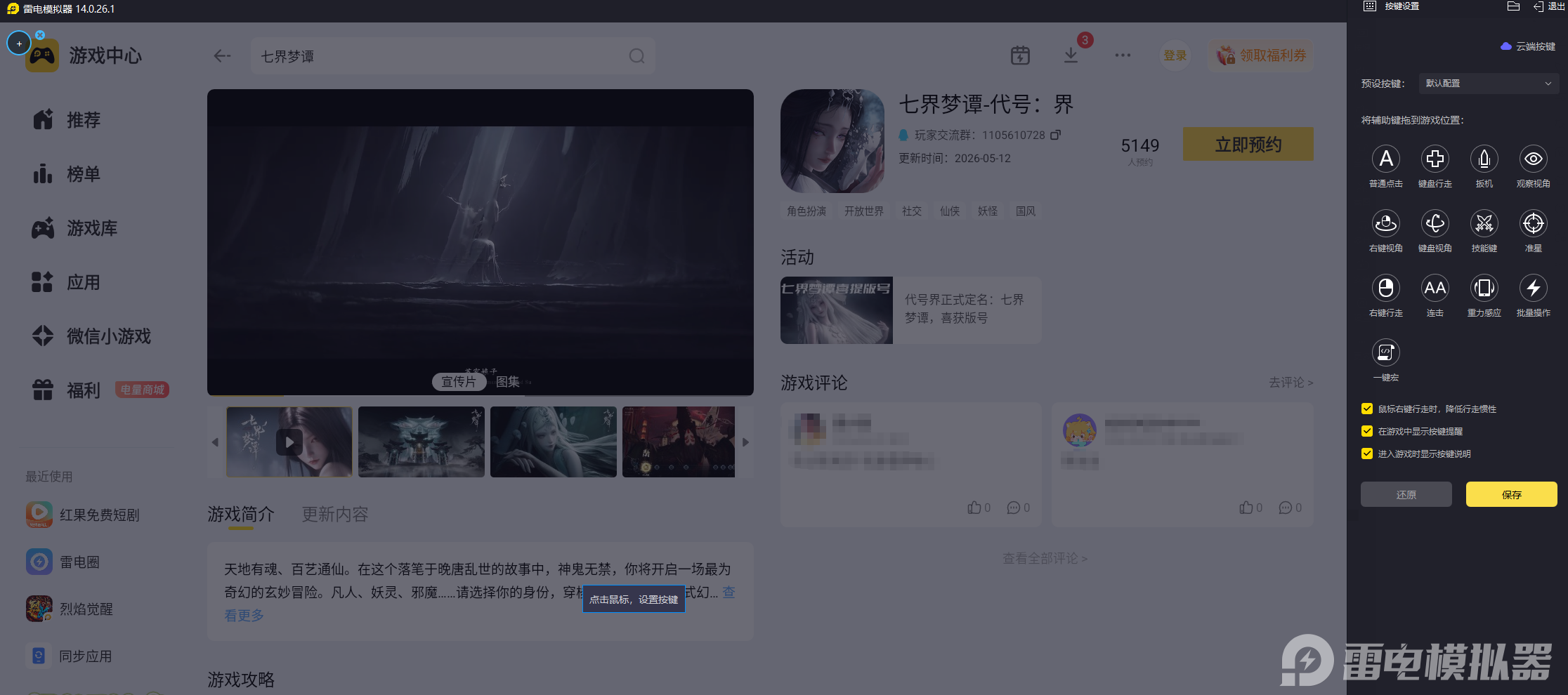Expand the 预设按键 默认配置 dropdown
This screenshot has width=1568, height=695.
tap(1489, 84)
